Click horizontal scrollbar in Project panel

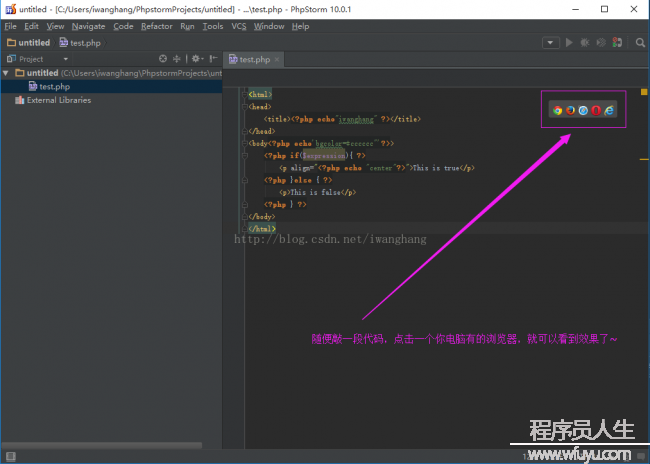tap(102, 445)
